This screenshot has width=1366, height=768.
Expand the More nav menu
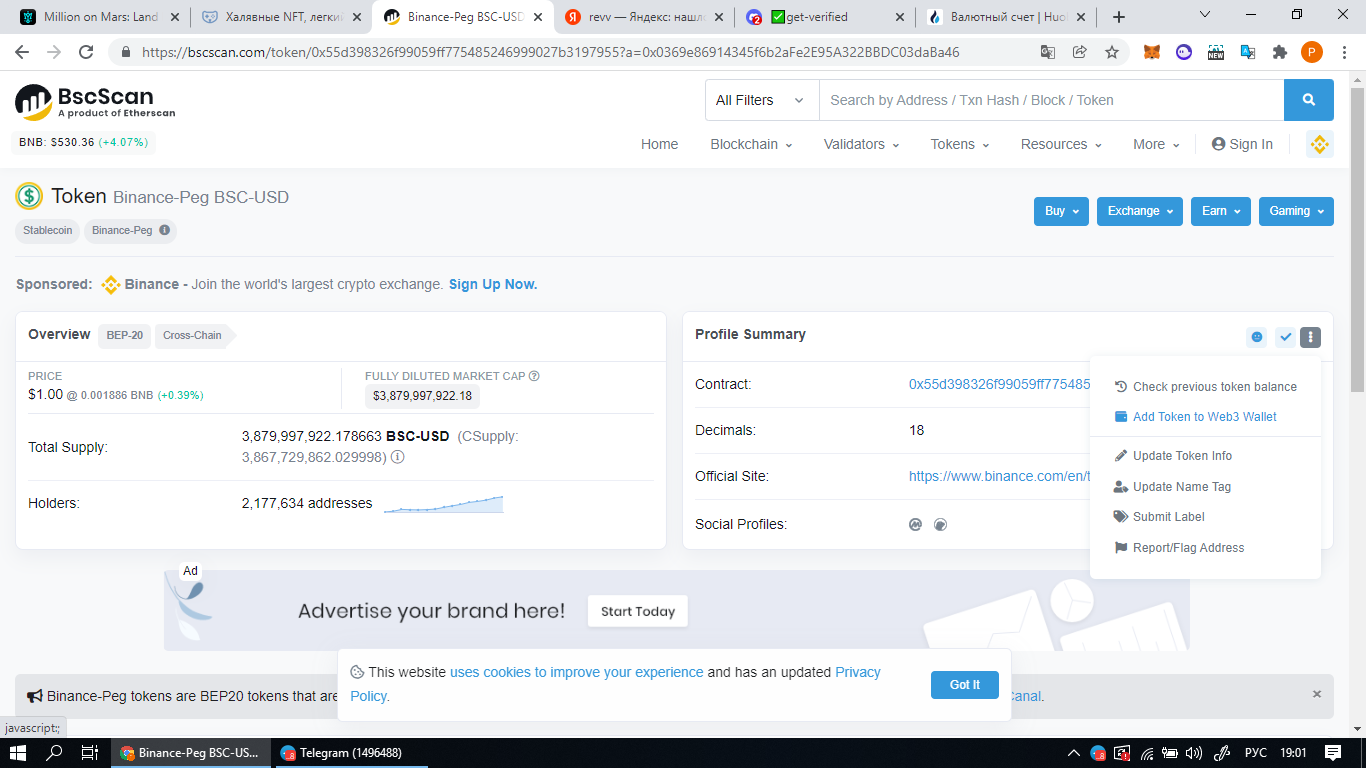pyautogui.click(x=1155, y=144)
